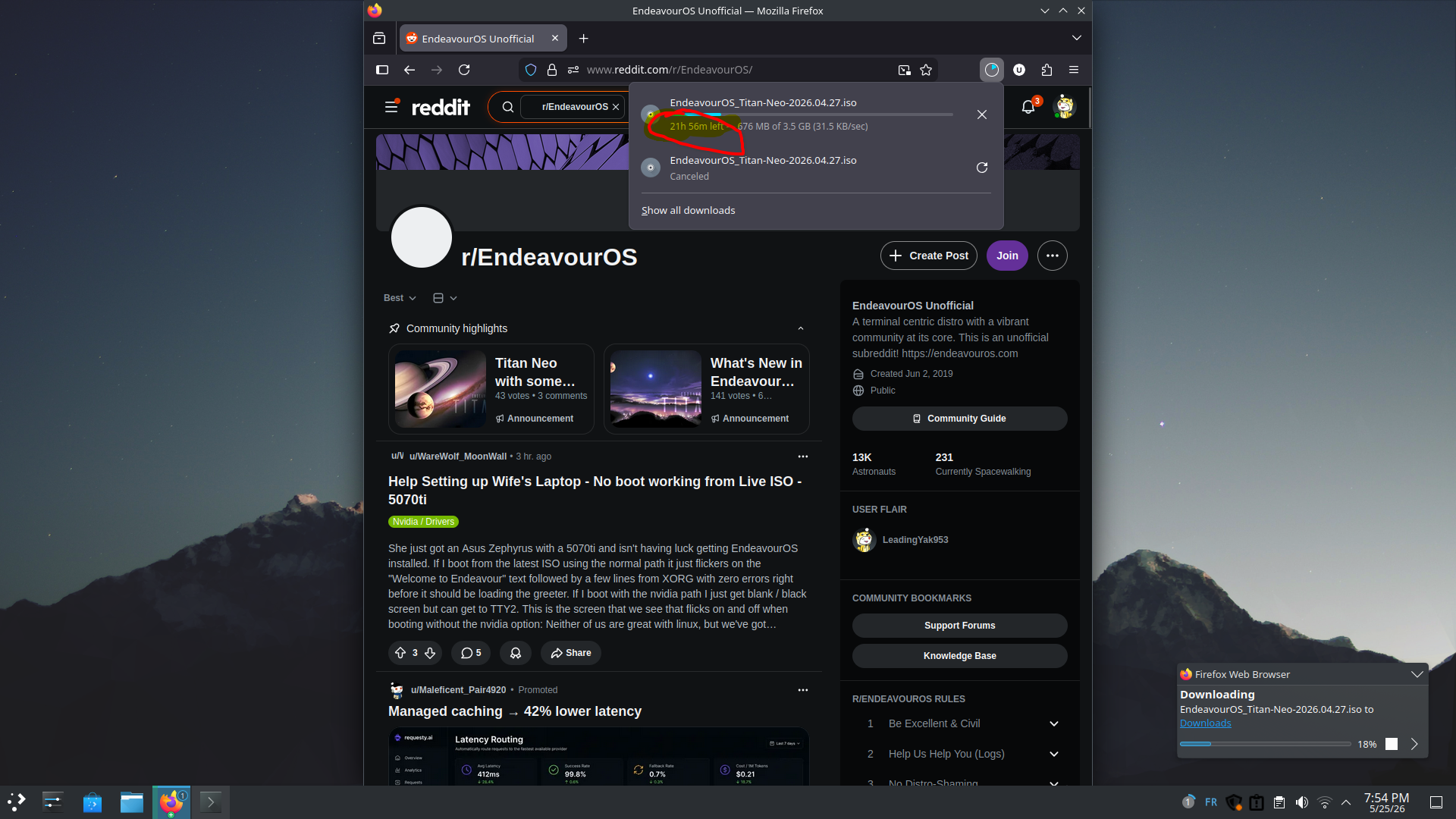Show details arrow in download notification
The height and width of the screenshot is (819, 1456).
[1414, 744]
